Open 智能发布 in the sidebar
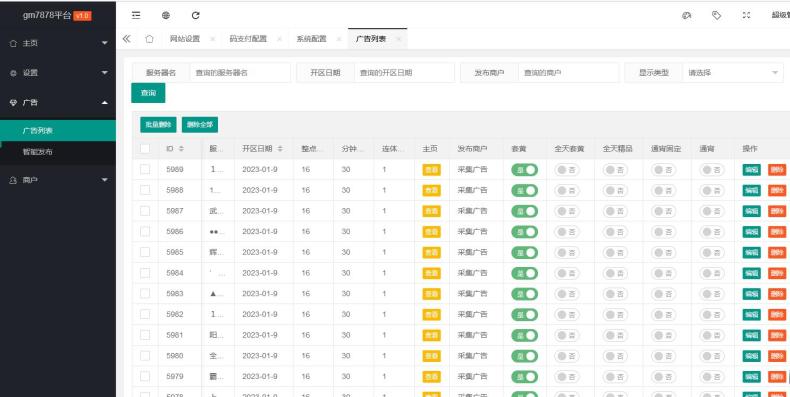 pos(58,152)
